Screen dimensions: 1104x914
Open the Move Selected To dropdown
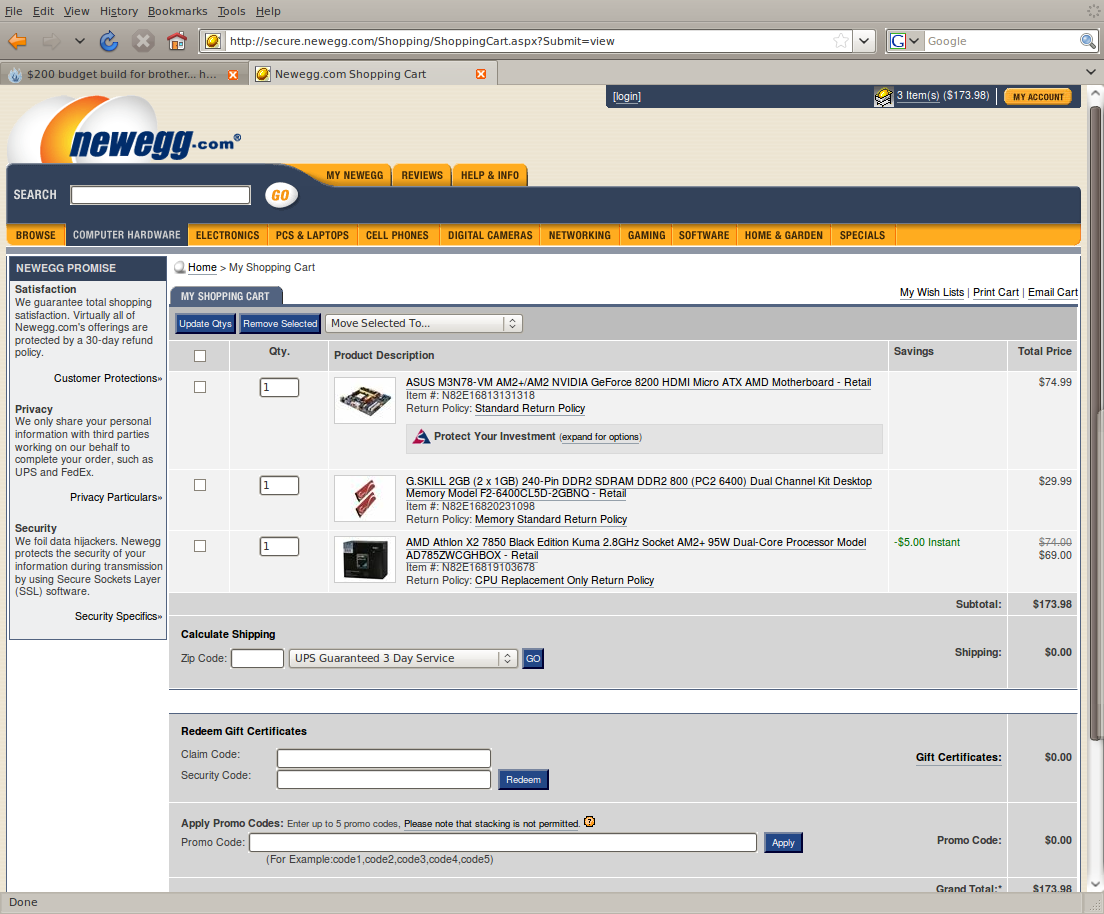[x=423, y=323]
